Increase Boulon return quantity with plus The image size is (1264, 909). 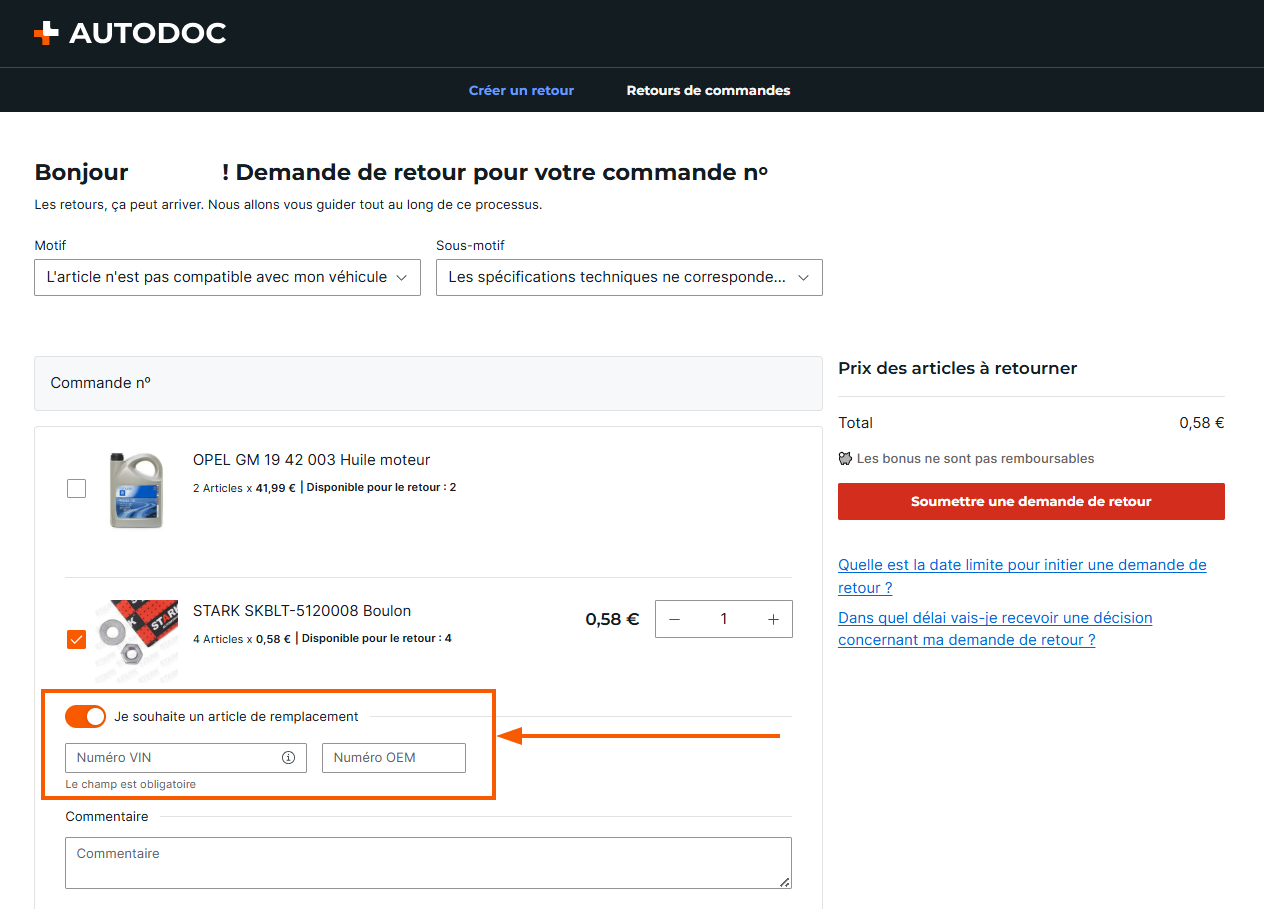point(773,619)
